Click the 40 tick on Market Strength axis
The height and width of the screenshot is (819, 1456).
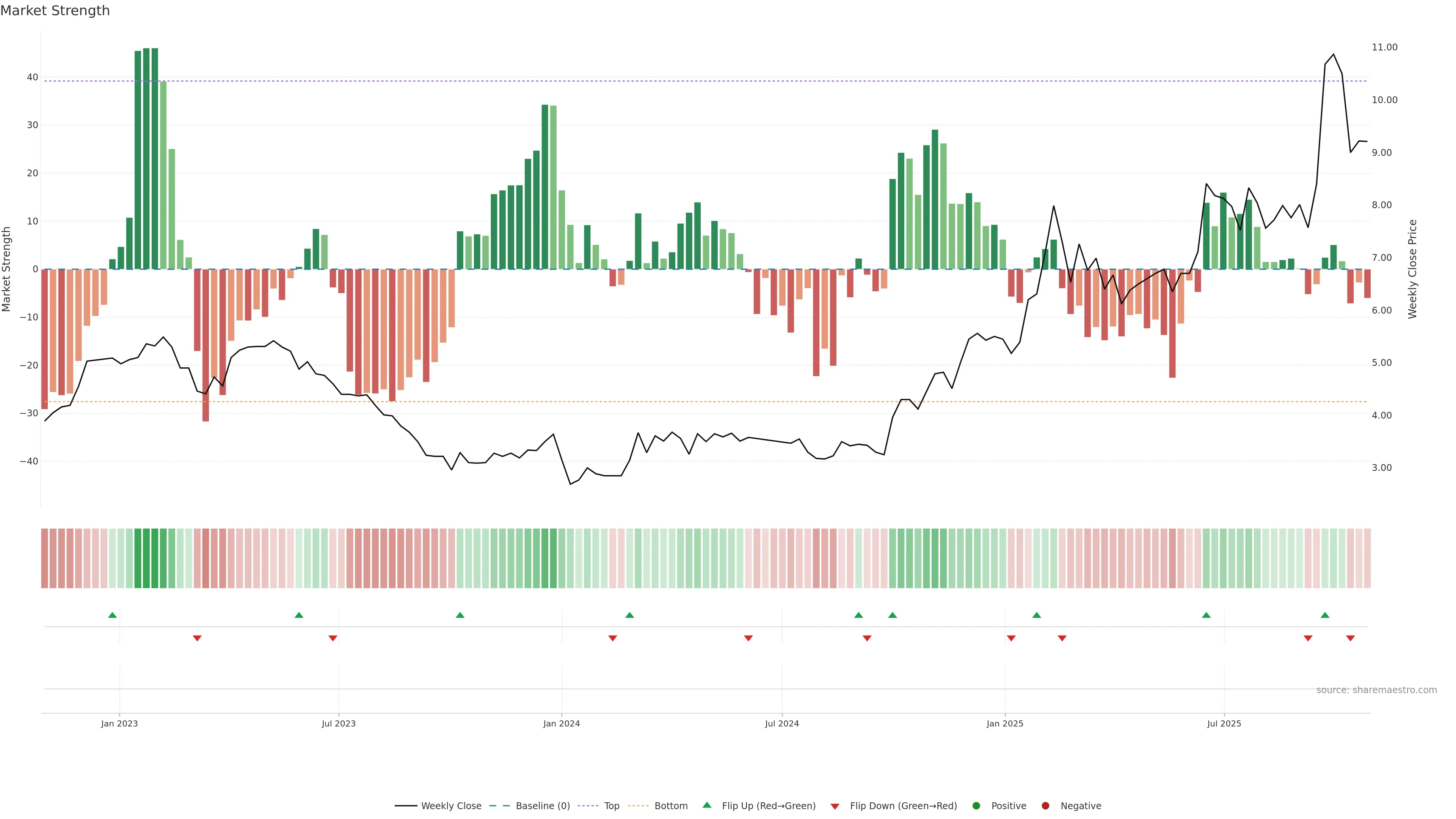32,77
